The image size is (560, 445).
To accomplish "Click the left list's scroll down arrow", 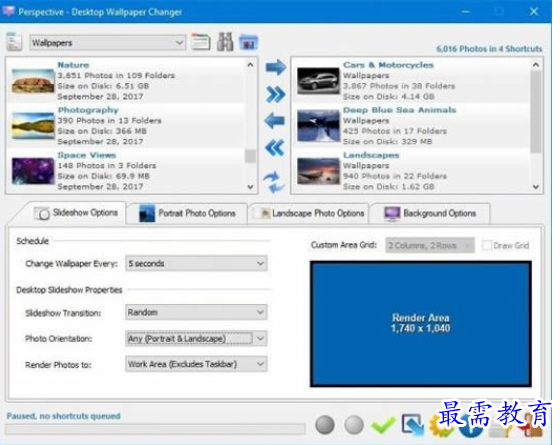I will [250, 187].
